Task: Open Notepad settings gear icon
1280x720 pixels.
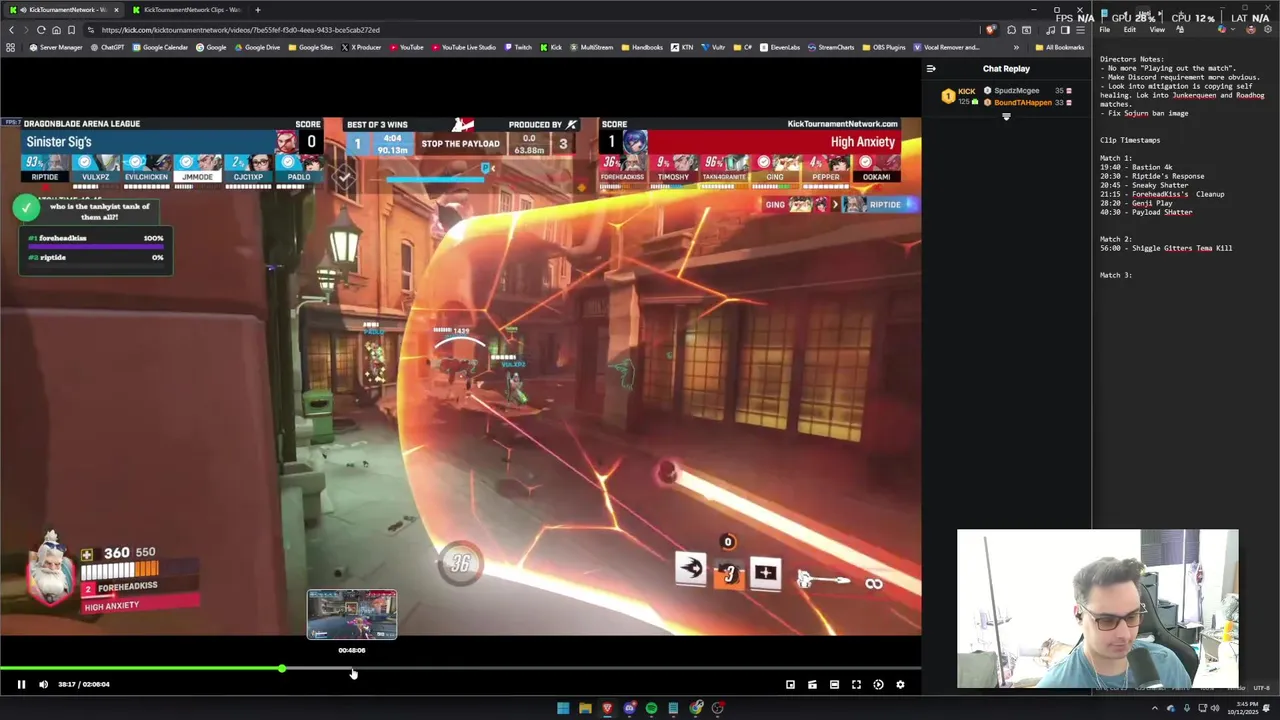Action: 1268,30
